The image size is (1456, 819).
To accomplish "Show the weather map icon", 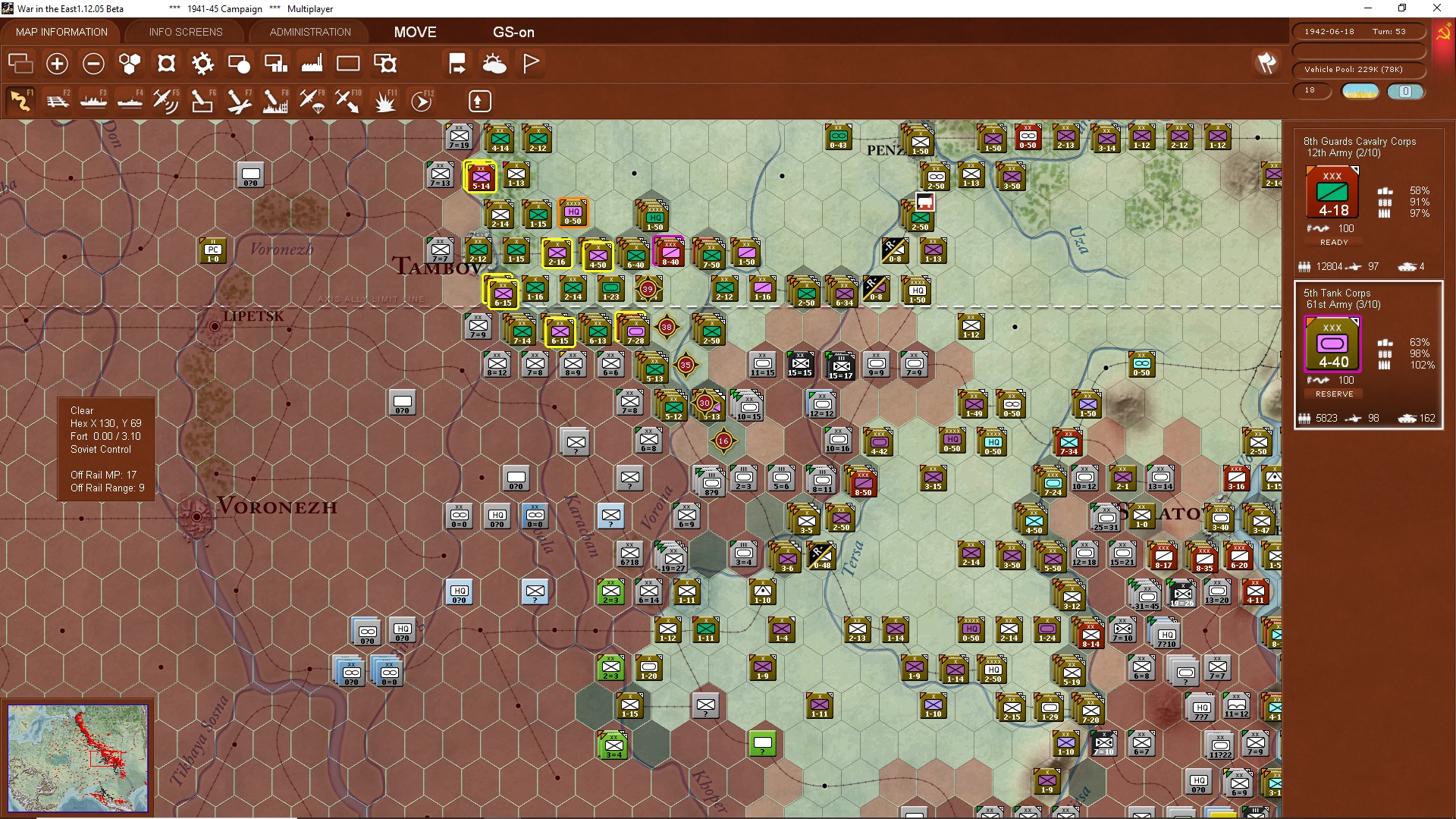I will [494, 64].
